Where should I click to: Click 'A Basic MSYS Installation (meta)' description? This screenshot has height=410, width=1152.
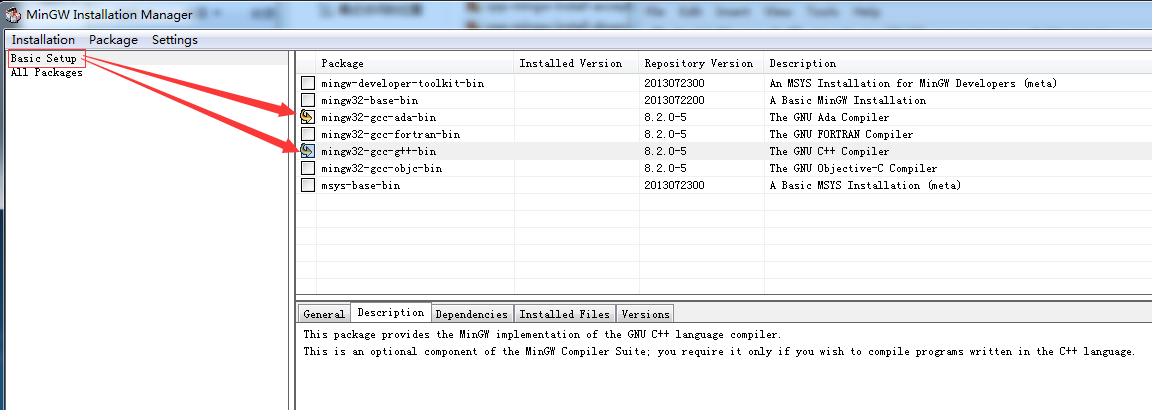(865, 185)
